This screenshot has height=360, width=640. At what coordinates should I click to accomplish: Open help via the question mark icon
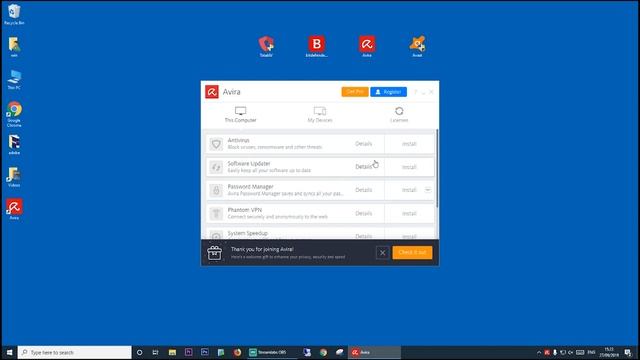click(x=416, y=92)
